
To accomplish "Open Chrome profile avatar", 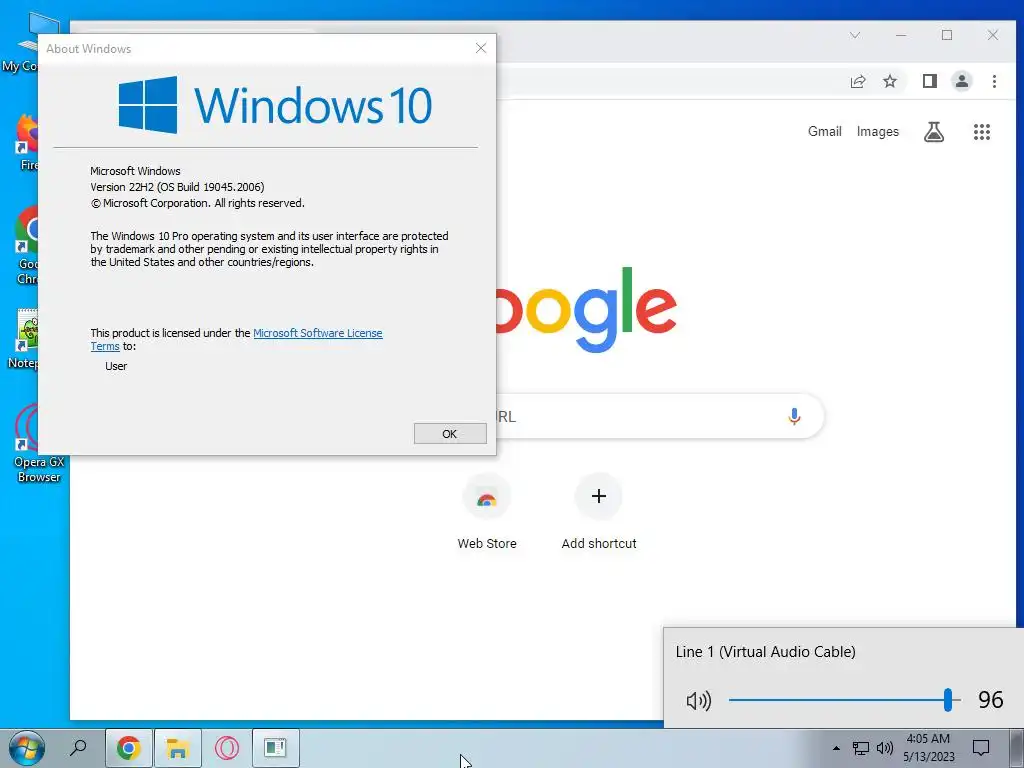I will click(x=962, y=81).
